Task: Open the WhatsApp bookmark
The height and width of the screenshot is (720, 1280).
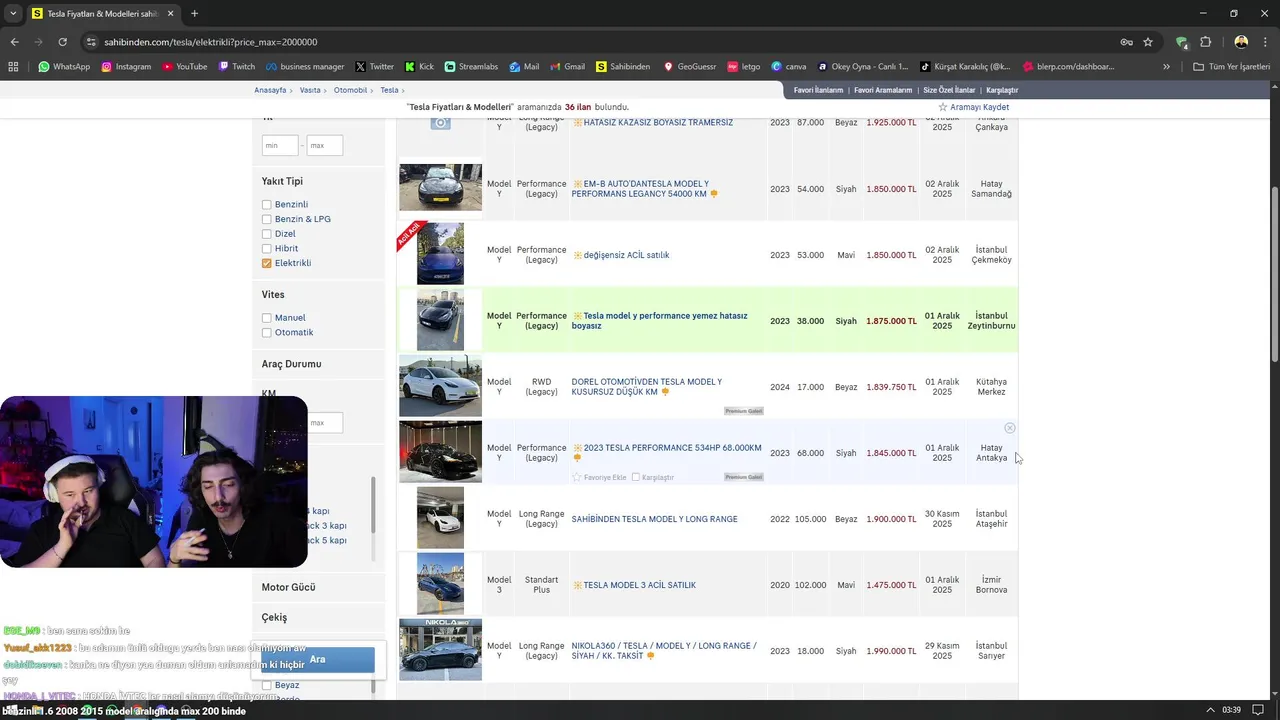Action: [64, 67]
